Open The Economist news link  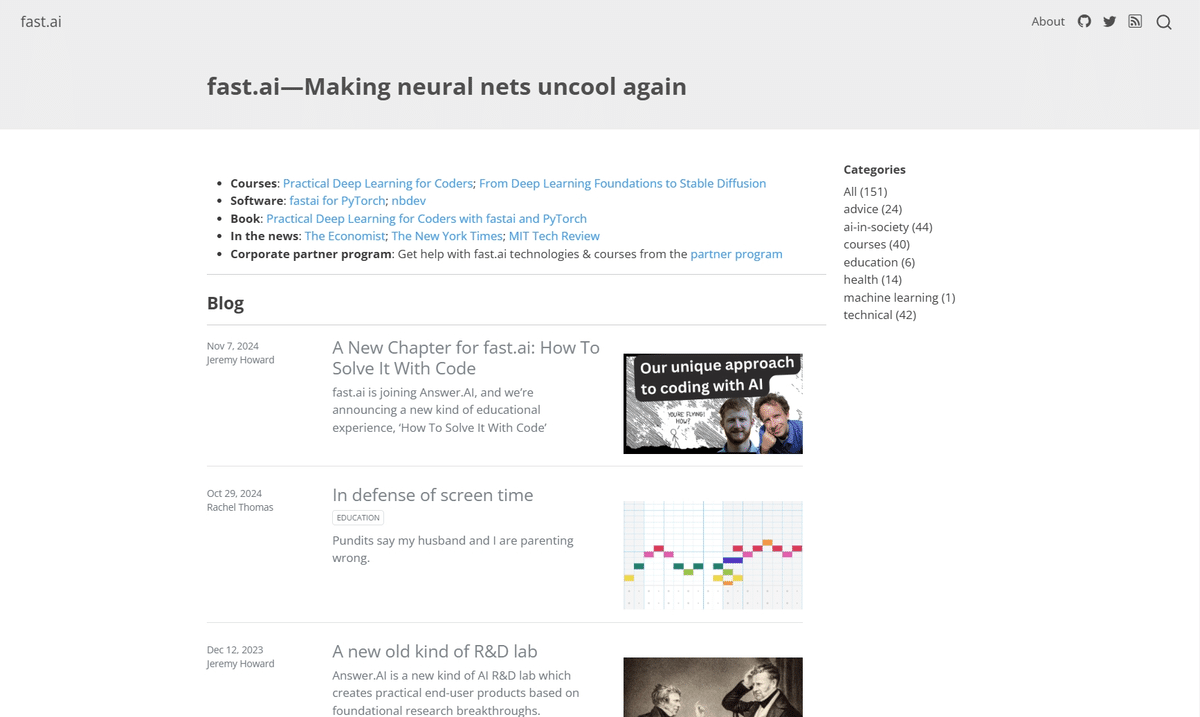(345, 236)
